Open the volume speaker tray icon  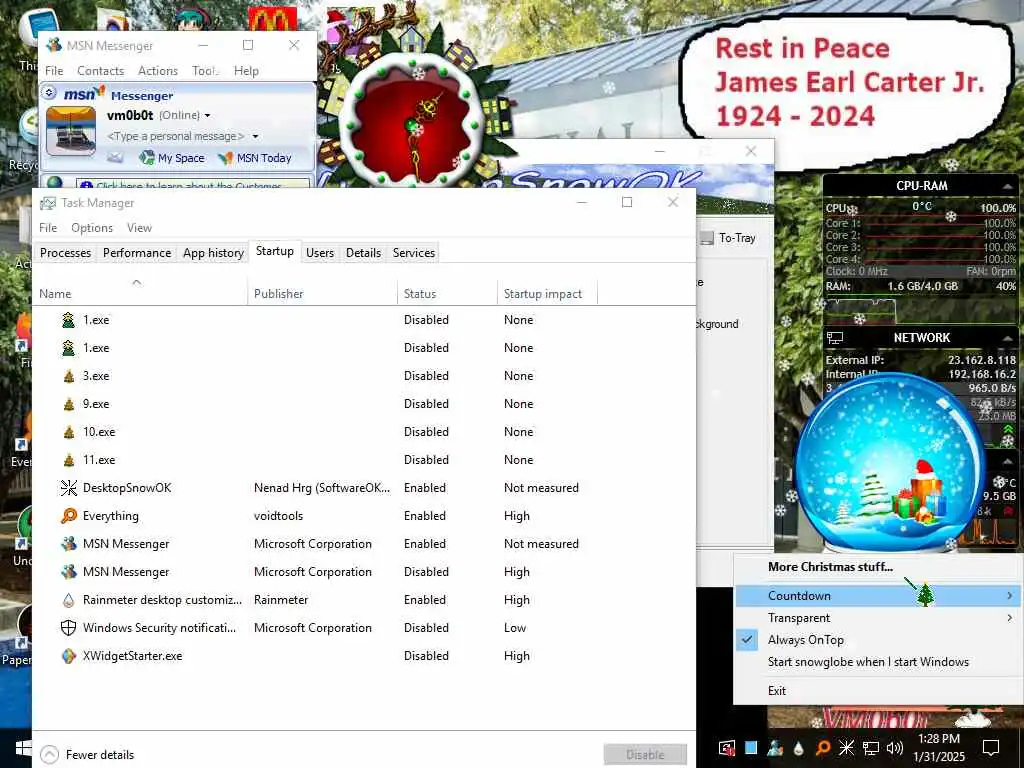[895, 748]
